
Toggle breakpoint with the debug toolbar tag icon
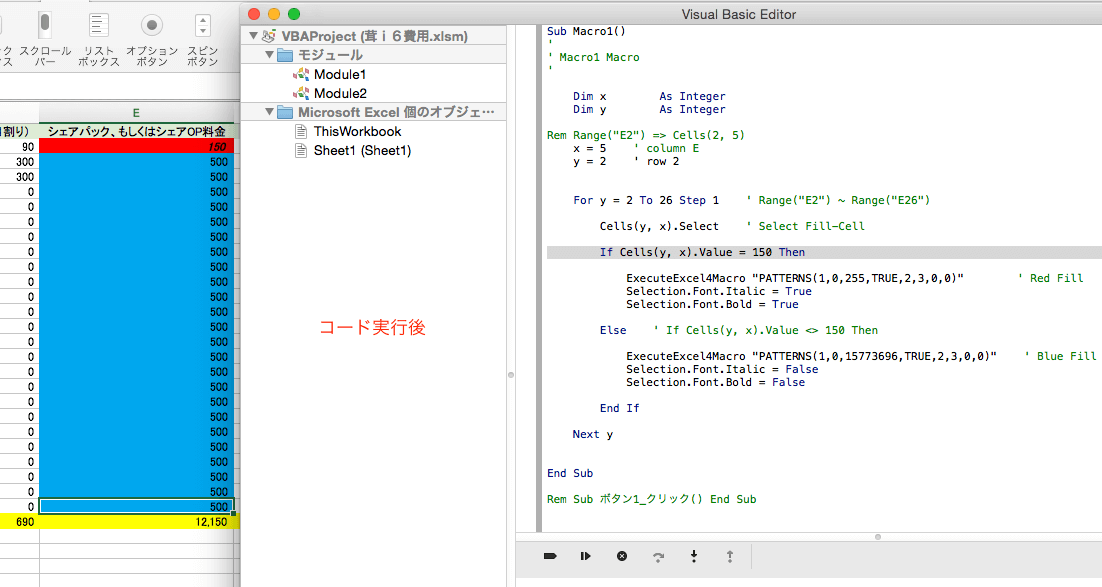[550, 556]
